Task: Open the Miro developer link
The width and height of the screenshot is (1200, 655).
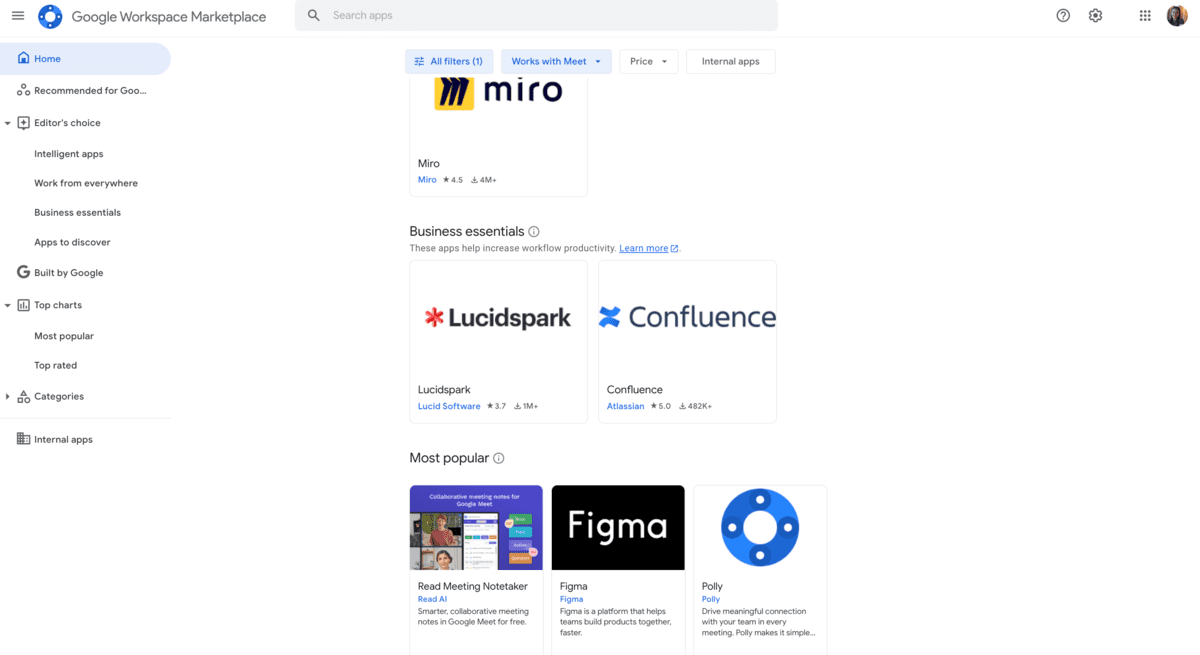Action: point(427,180)
